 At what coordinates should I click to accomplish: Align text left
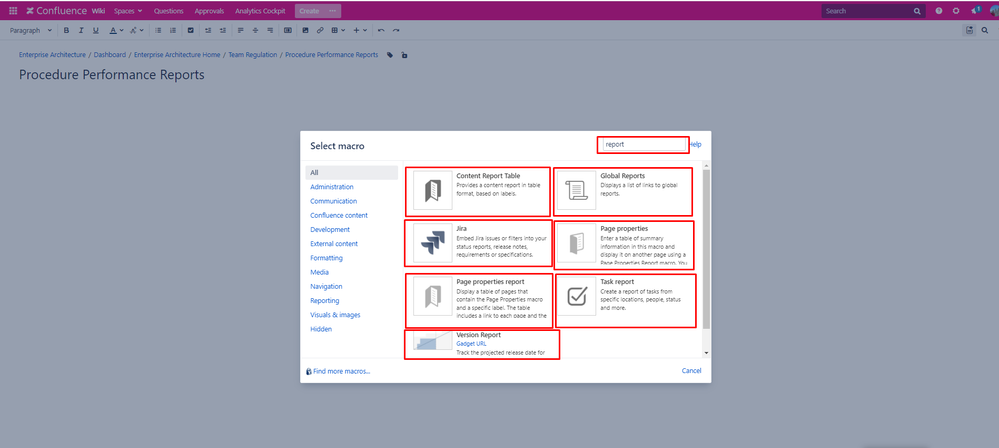[240, 30]
